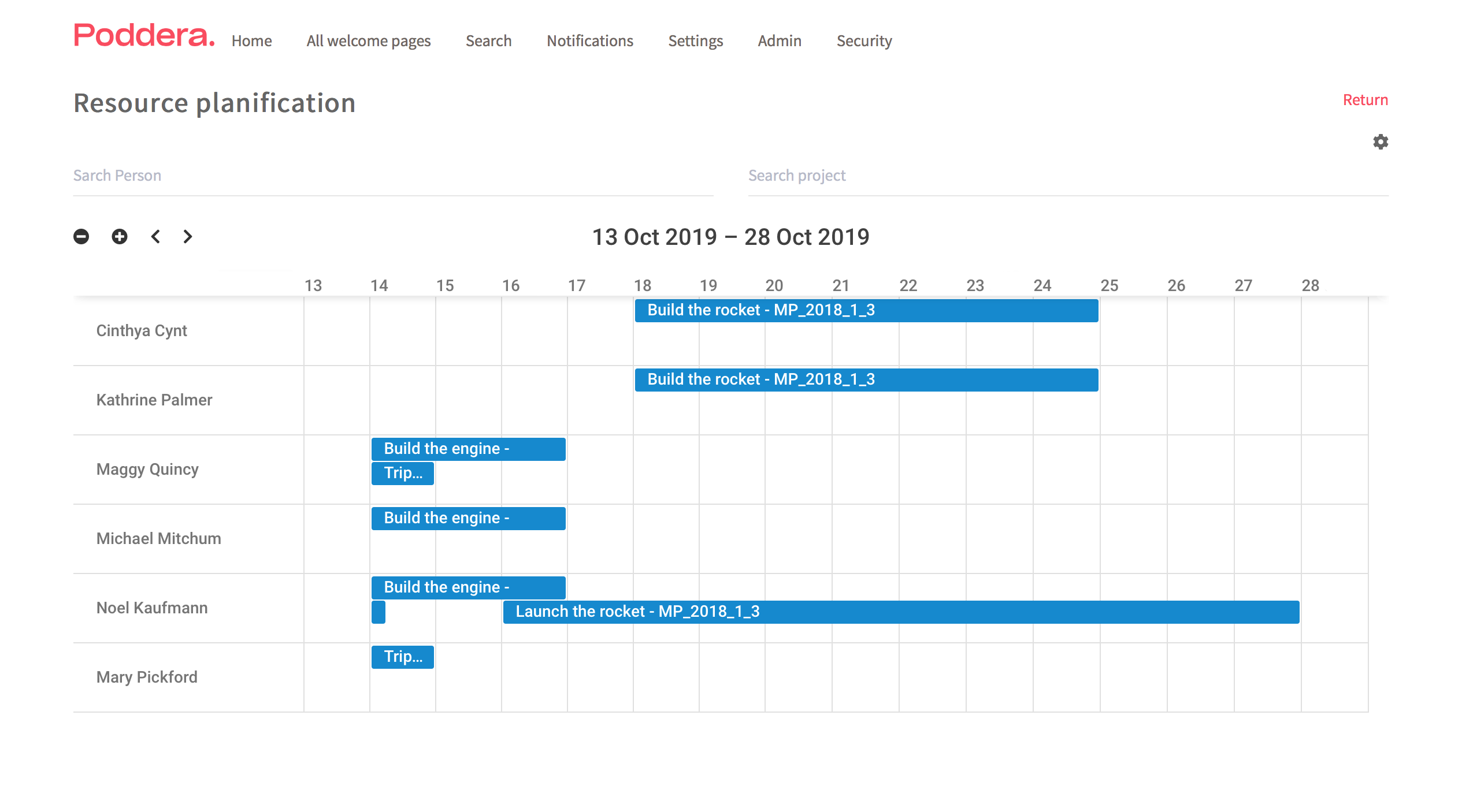The height and width of the screenshot is (812, 1462).
Task: Click Maggy Quincy's Trip task bar
Action: click(x=402, y=474)
